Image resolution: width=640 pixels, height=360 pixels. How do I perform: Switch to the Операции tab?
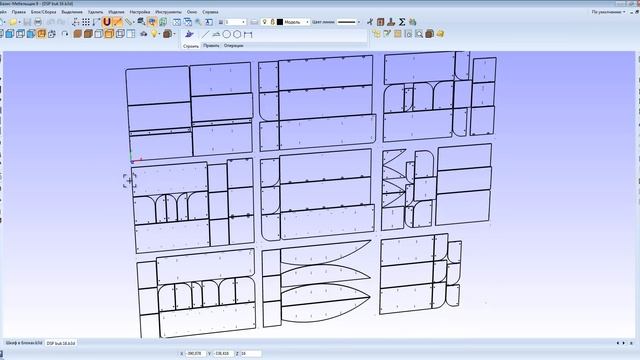(233, 46)
